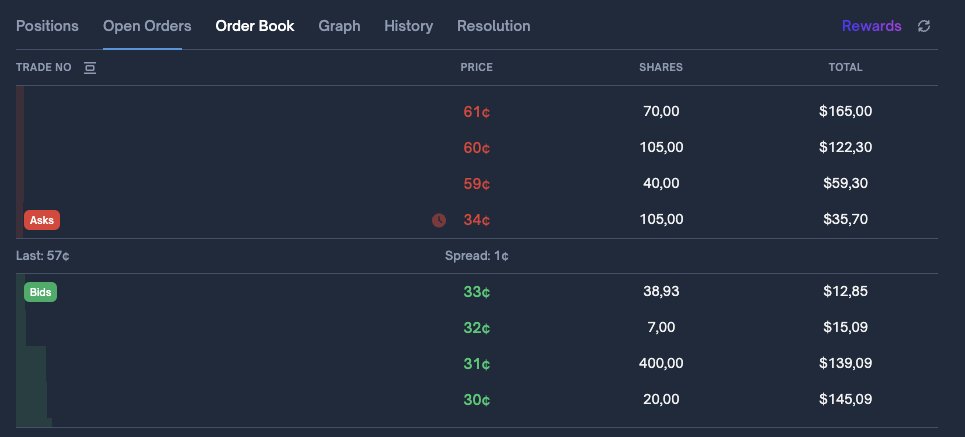Select the 61¢ ask price
The height and width of the screenshot is (437, 965).
point(476,112)
